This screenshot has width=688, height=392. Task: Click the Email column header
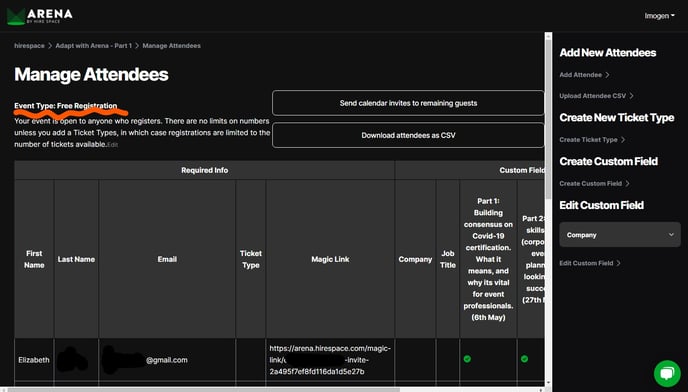167,259
